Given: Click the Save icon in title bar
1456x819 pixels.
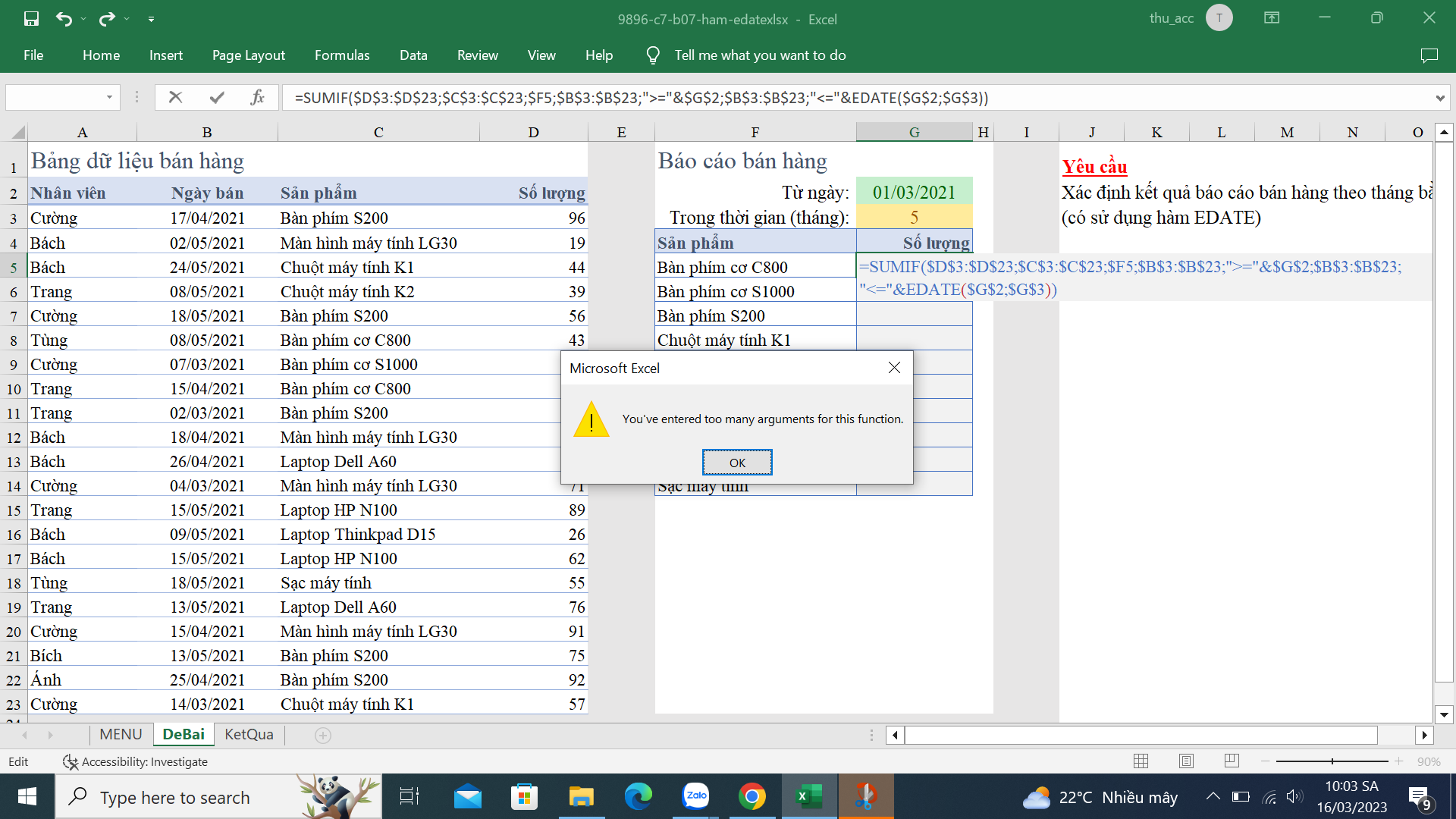Looking at the screenshot, I should click(x=31, y=19).
